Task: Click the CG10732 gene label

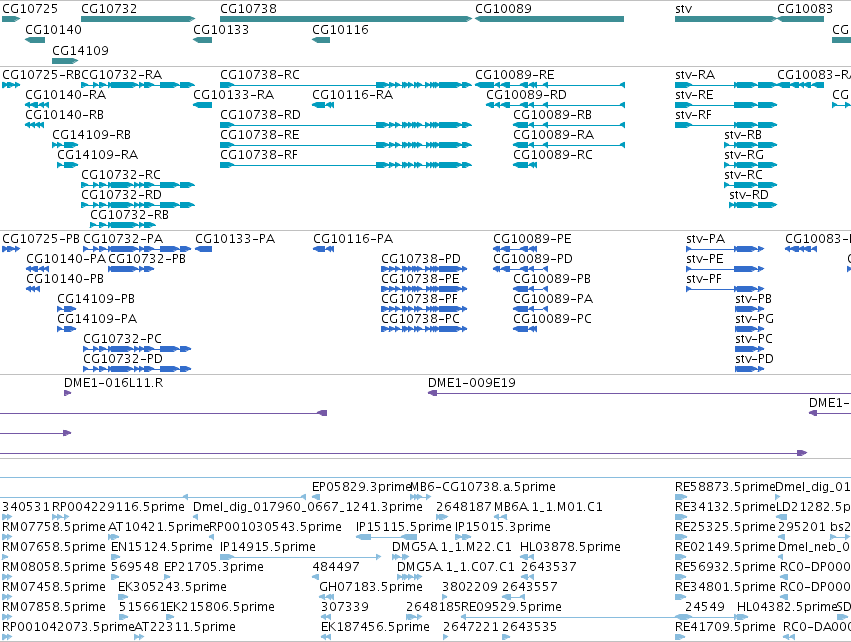Action: pyautogui.click(x=109, y=9)
